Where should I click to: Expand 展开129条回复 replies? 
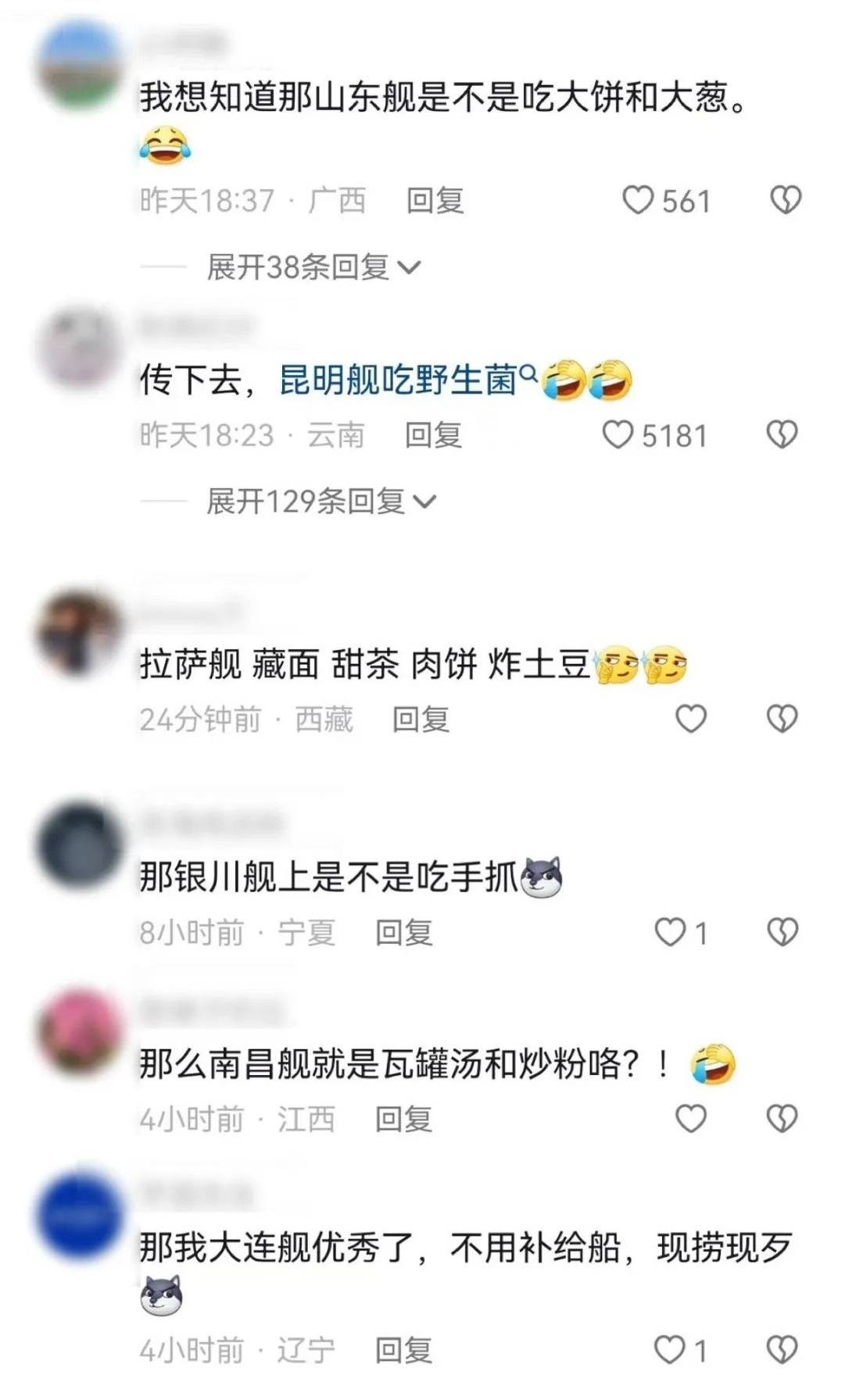coord(320,501)
